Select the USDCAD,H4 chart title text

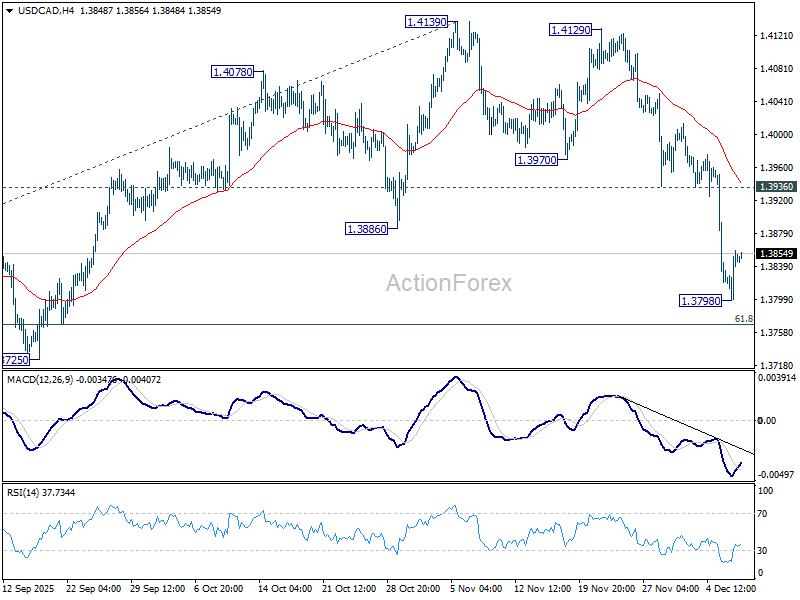click(x=46, y=11)
